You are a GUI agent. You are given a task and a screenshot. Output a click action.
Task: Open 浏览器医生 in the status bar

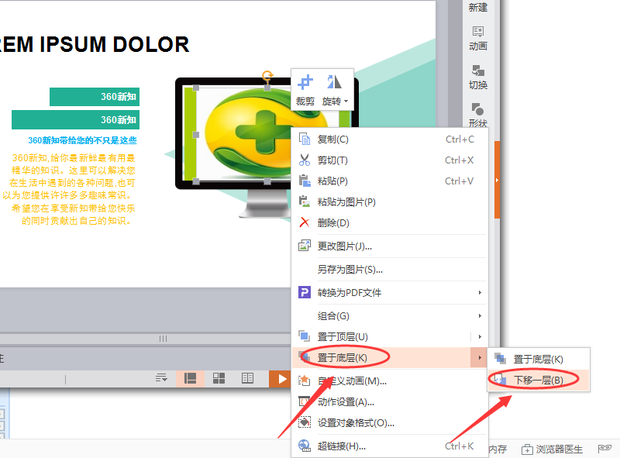(x=552, y=449)
